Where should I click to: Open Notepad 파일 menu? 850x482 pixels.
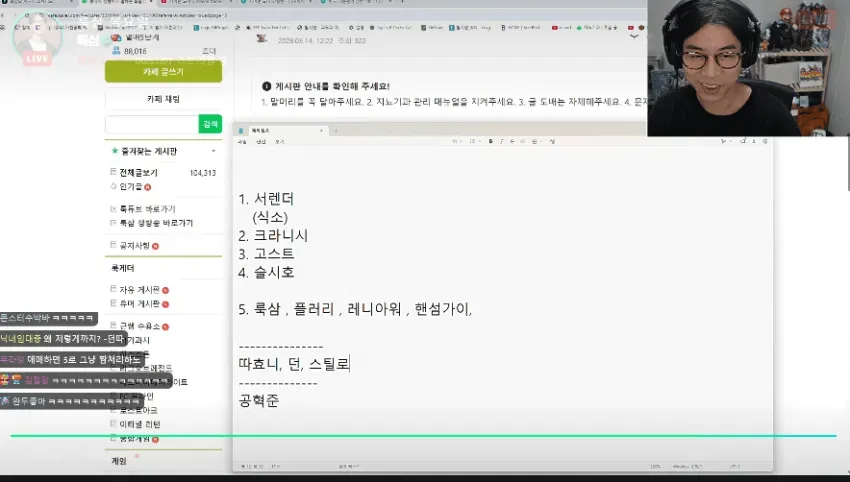click(242, 142)
